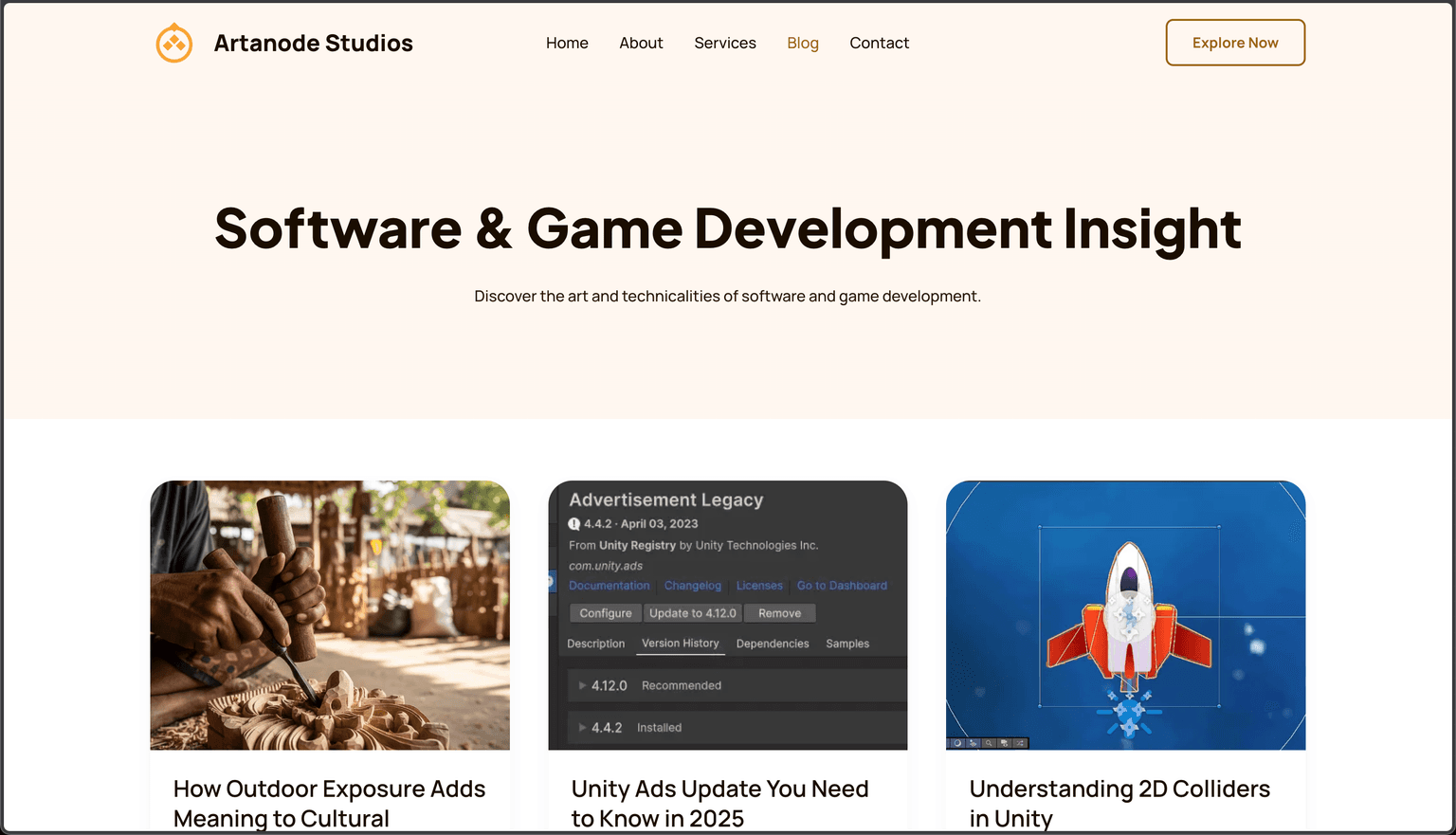
Task: Open the Dependencies dropdown tab section
Action: pos(773,644)
